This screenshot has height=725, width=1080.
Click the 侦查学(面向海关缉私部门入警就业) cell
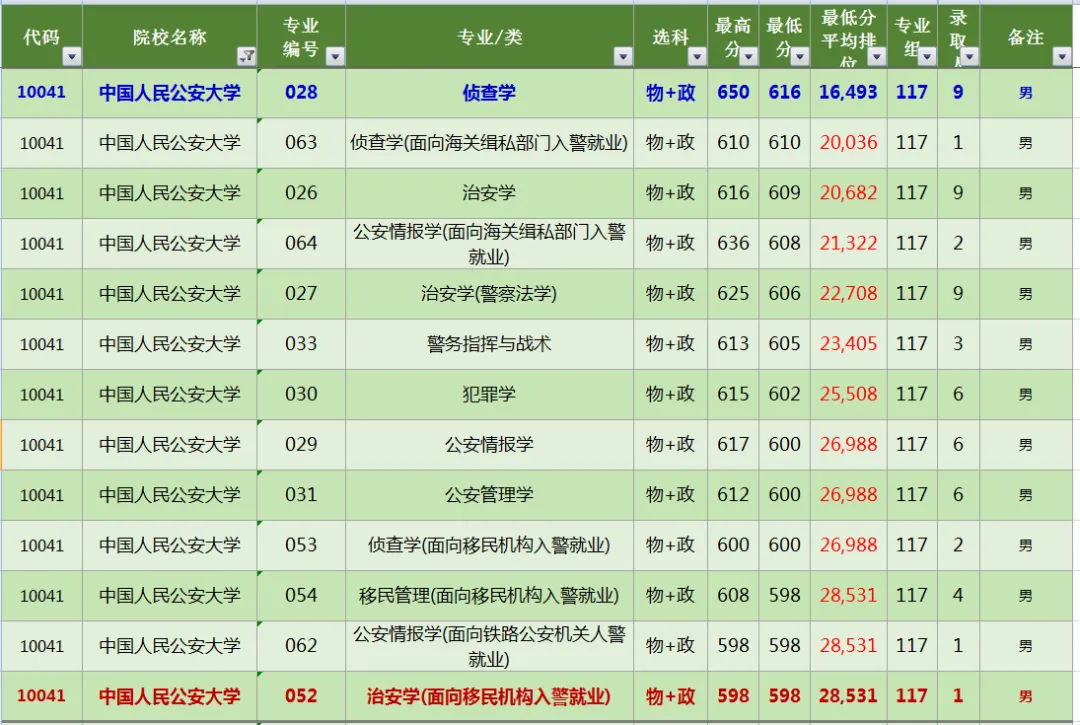[x=489, y=143]
